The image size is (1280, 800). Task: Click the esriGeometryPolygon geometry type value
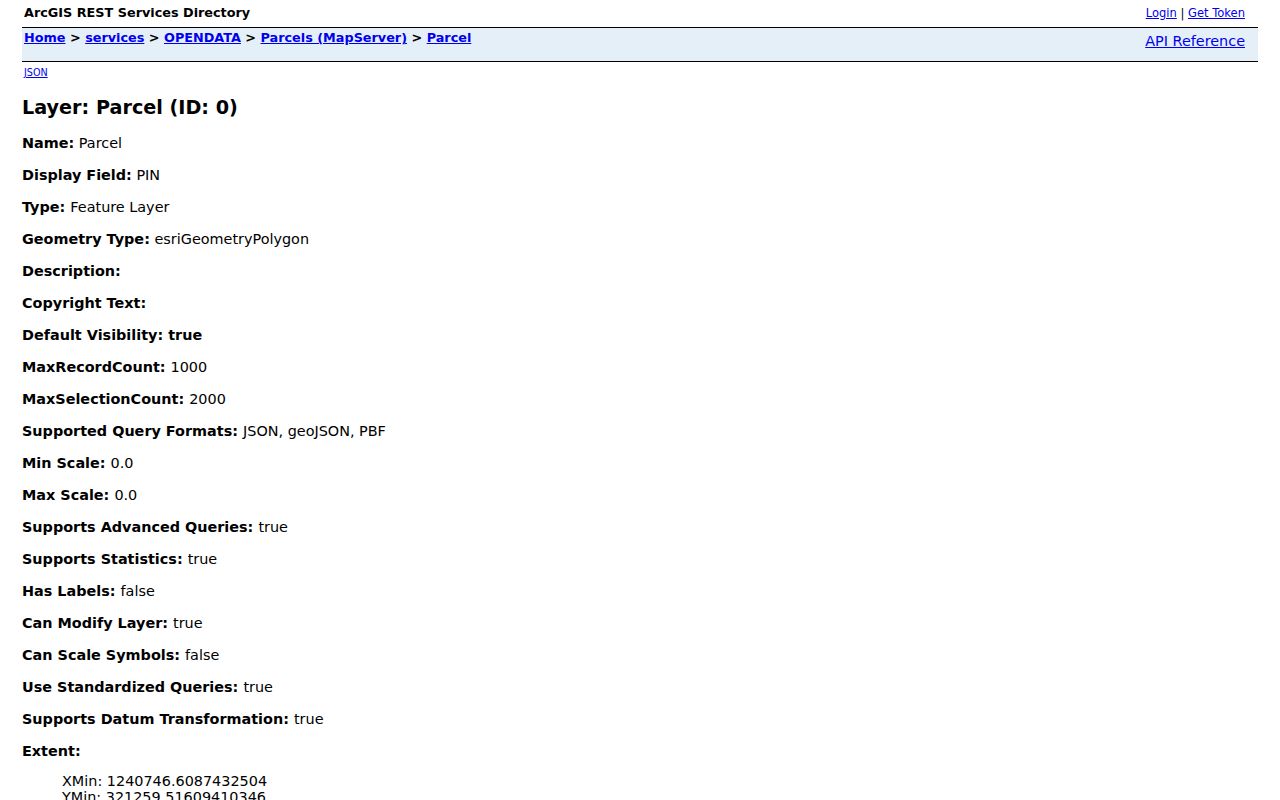[231, 239]
